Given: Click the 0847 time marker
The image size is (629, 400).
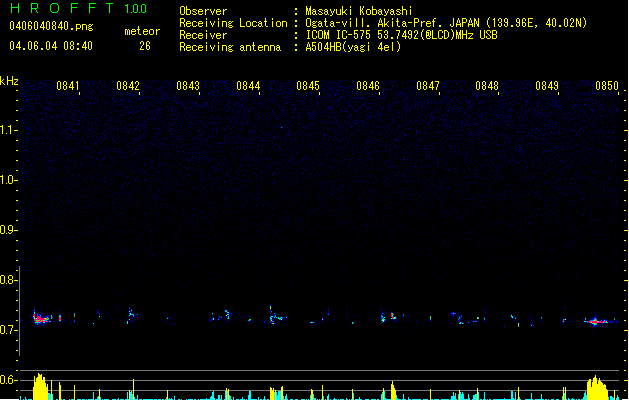Looking at the screenshot, I should [428, 86].
